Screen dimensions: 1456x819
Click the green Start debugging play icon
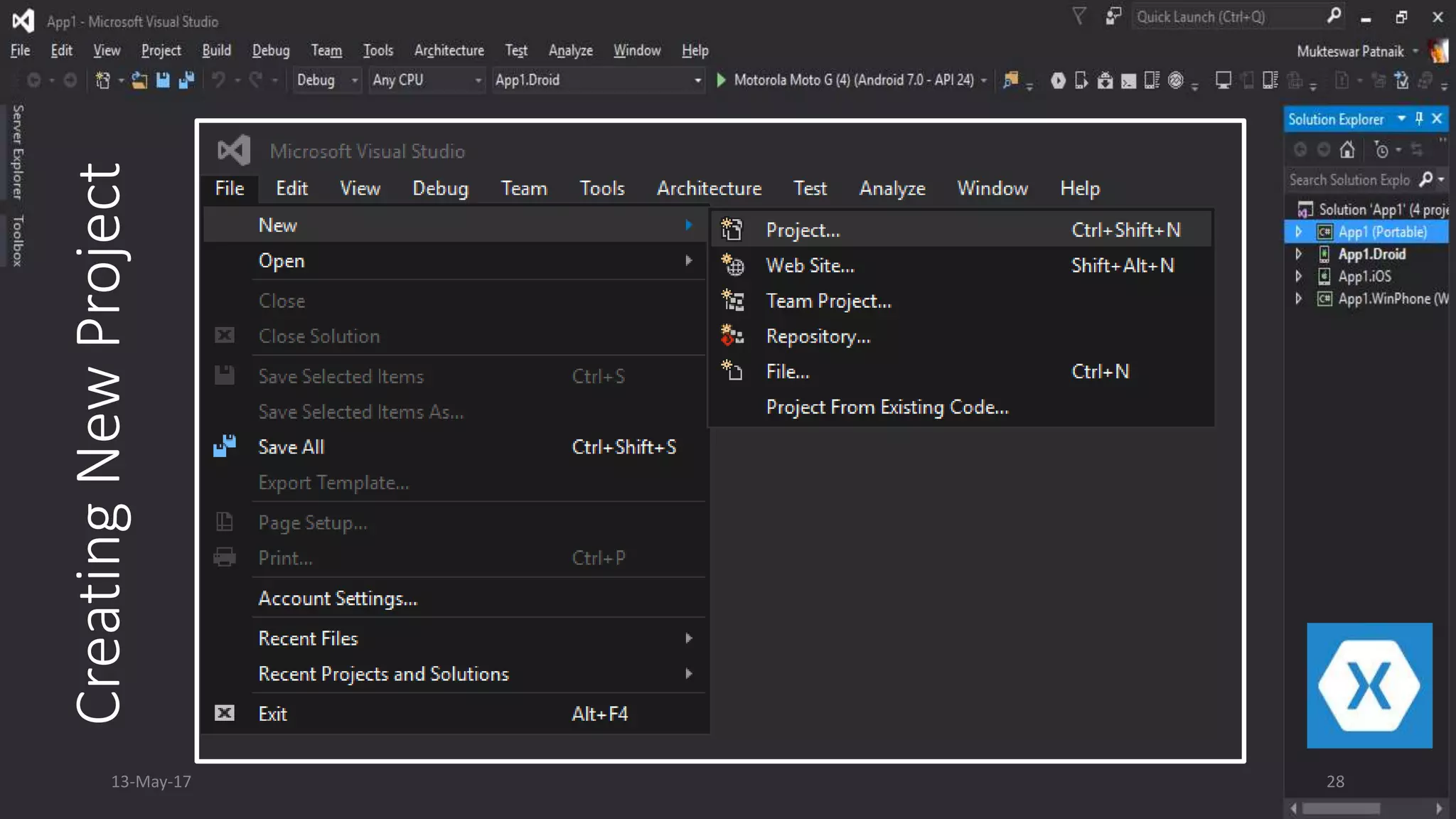721,80
